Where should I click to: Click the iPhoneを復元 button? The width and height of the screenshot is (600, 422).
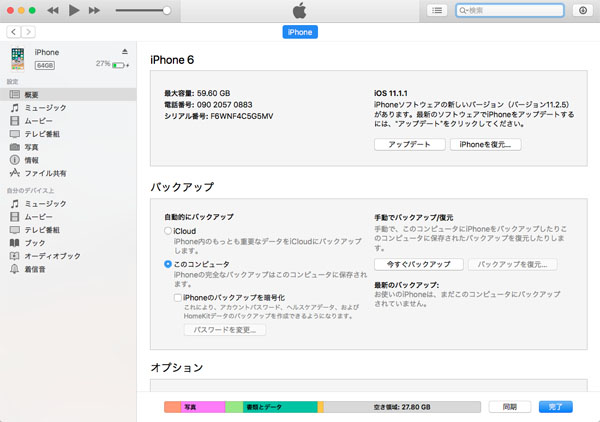point(485,145)
